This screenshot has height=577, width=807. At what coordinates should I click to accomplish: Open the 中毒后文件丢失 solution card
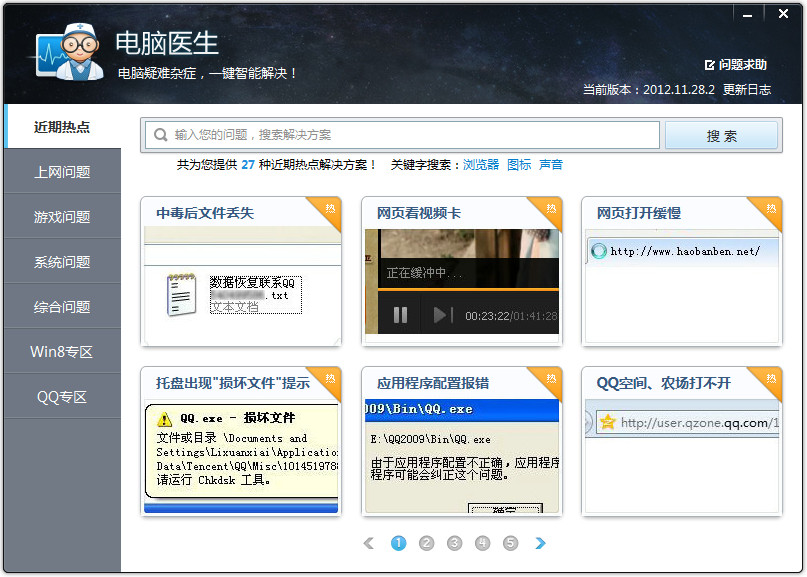click(240, 271)
